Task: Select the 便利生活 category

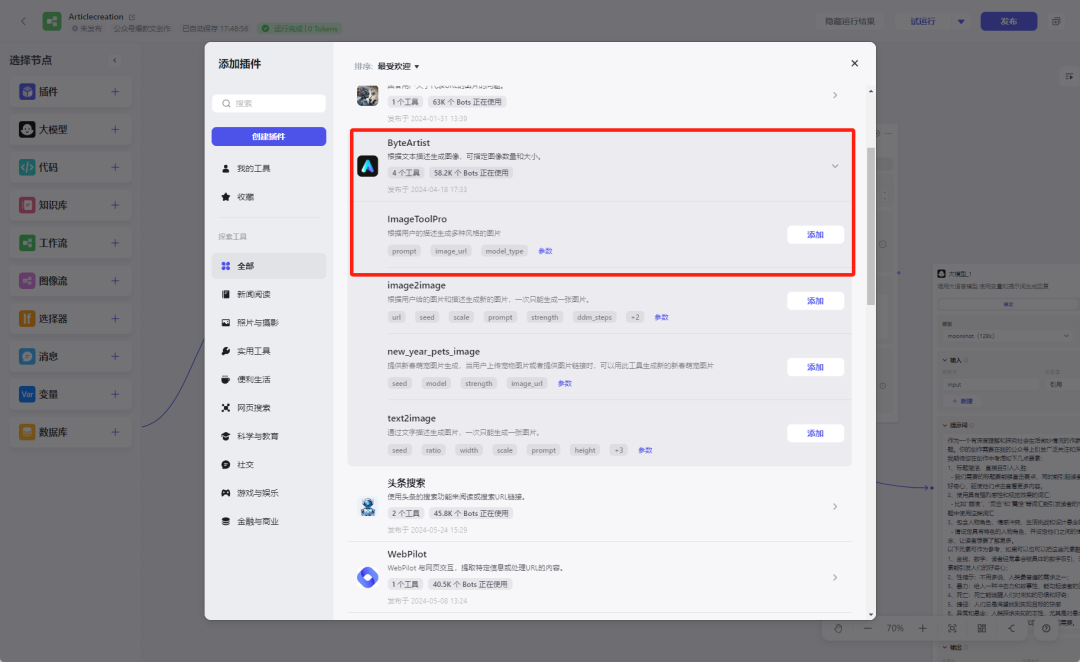Action: pyautogui.click(x=269, y=380)
